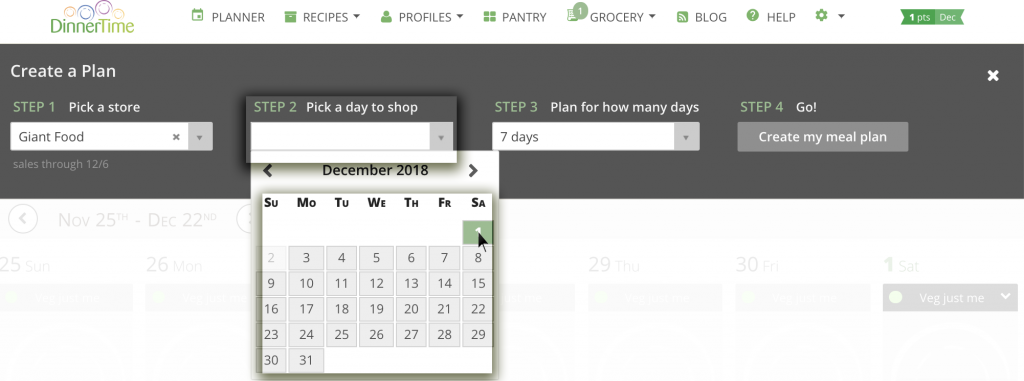
Task: Go to previous month in calendar
Action: (268, 171)
